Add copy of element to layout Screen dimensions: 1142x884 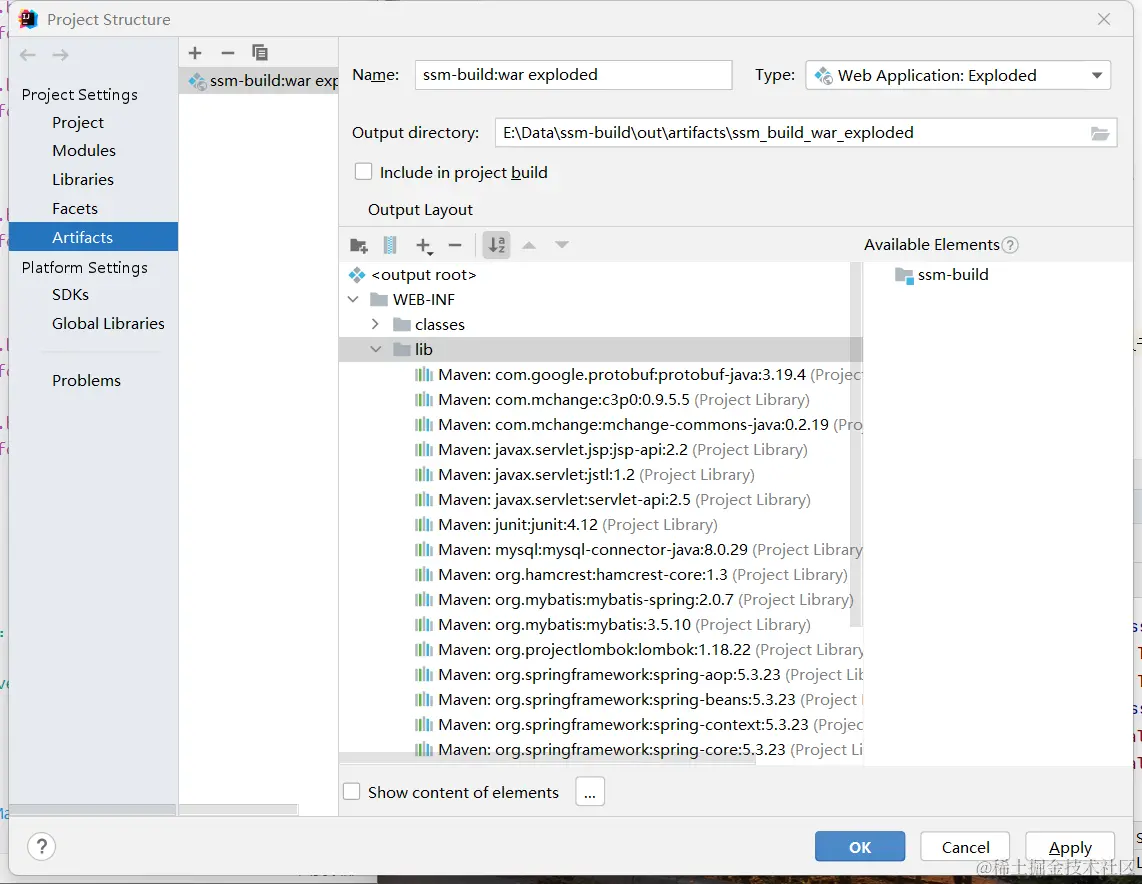(424, 246)
